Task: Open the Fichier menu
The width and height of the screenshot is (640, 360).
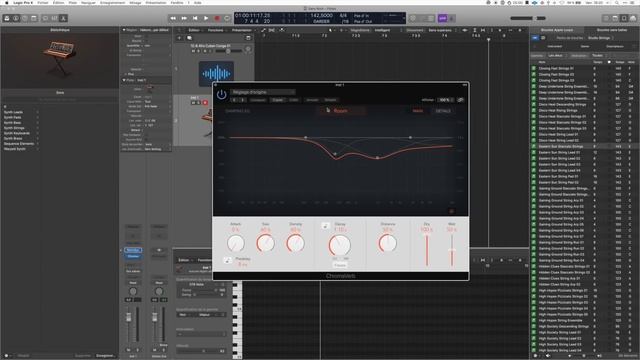Action: pos(42,2)
